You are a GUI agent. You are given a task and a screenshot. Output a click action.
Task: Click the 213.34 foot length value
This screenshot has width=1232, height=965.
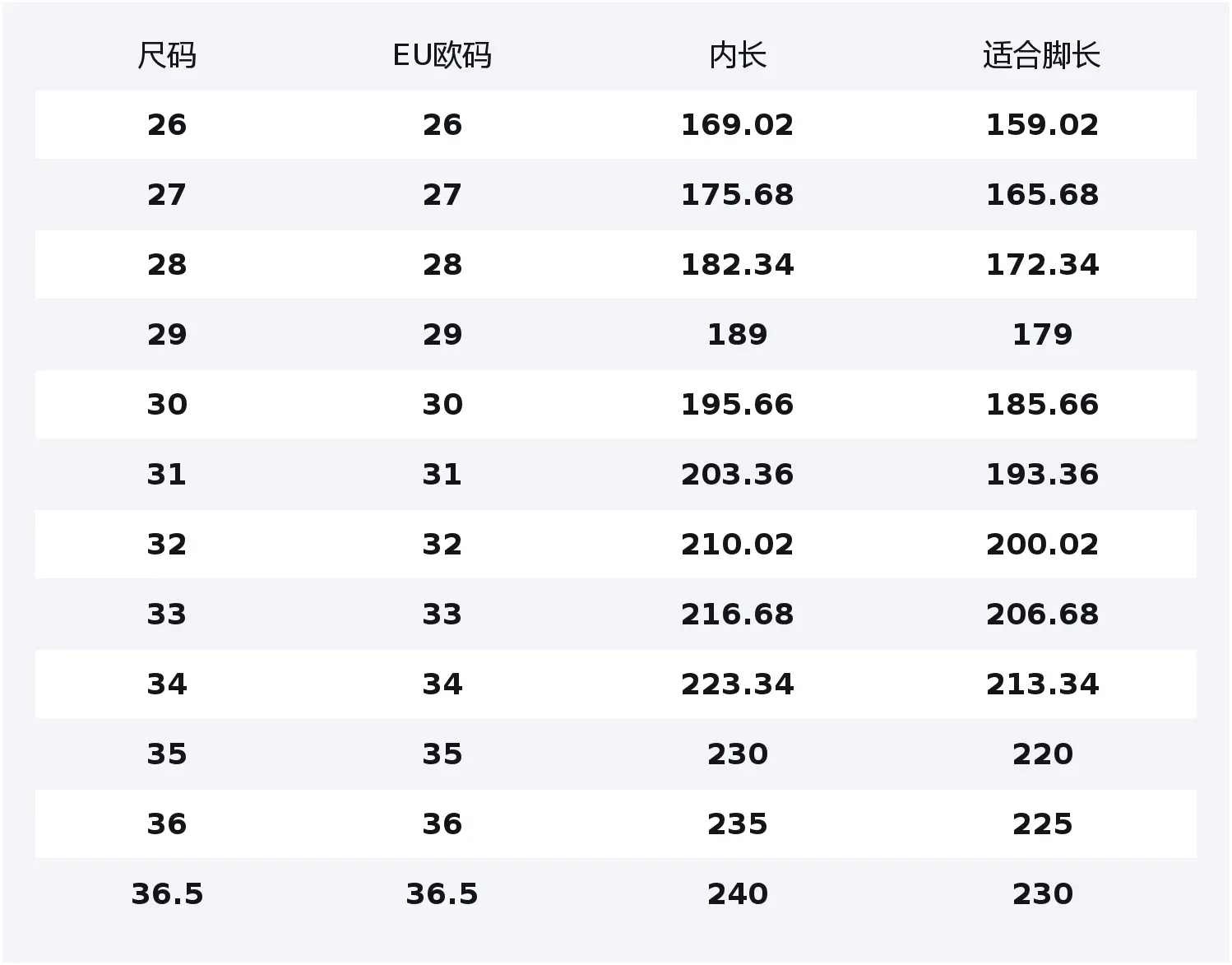pyautogui.click(x=1041, y=684)
